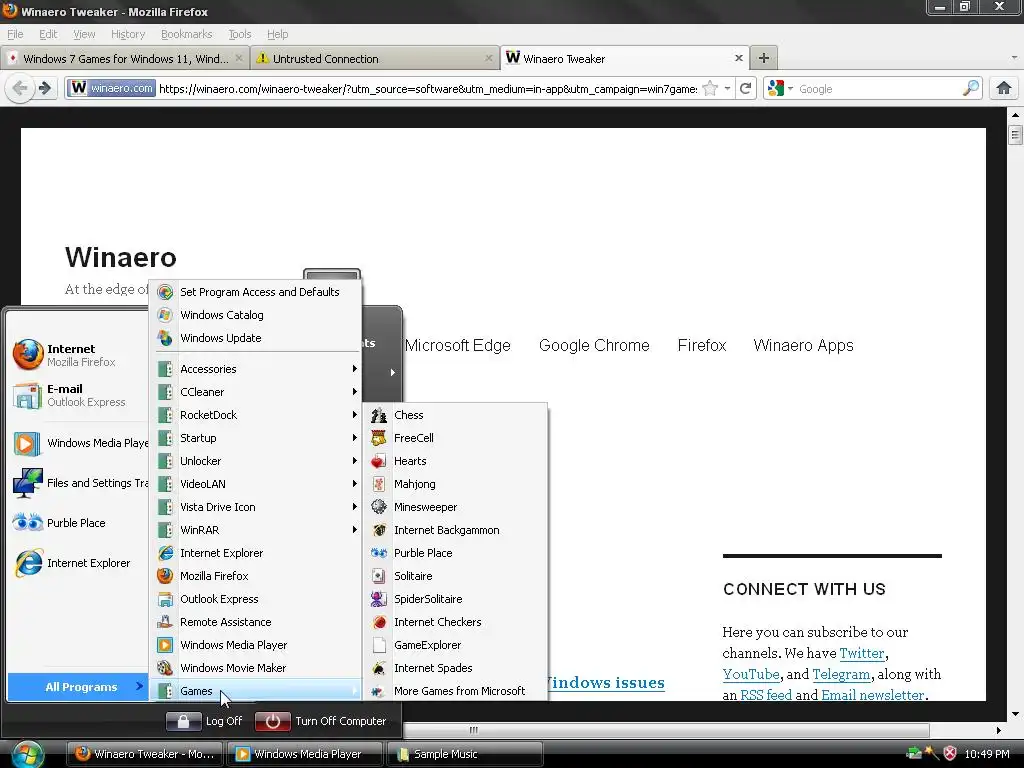The image size is (1024, 768).
Task: Follow the Twitter link
Action: pyautogui.click(x=861, y=653)
